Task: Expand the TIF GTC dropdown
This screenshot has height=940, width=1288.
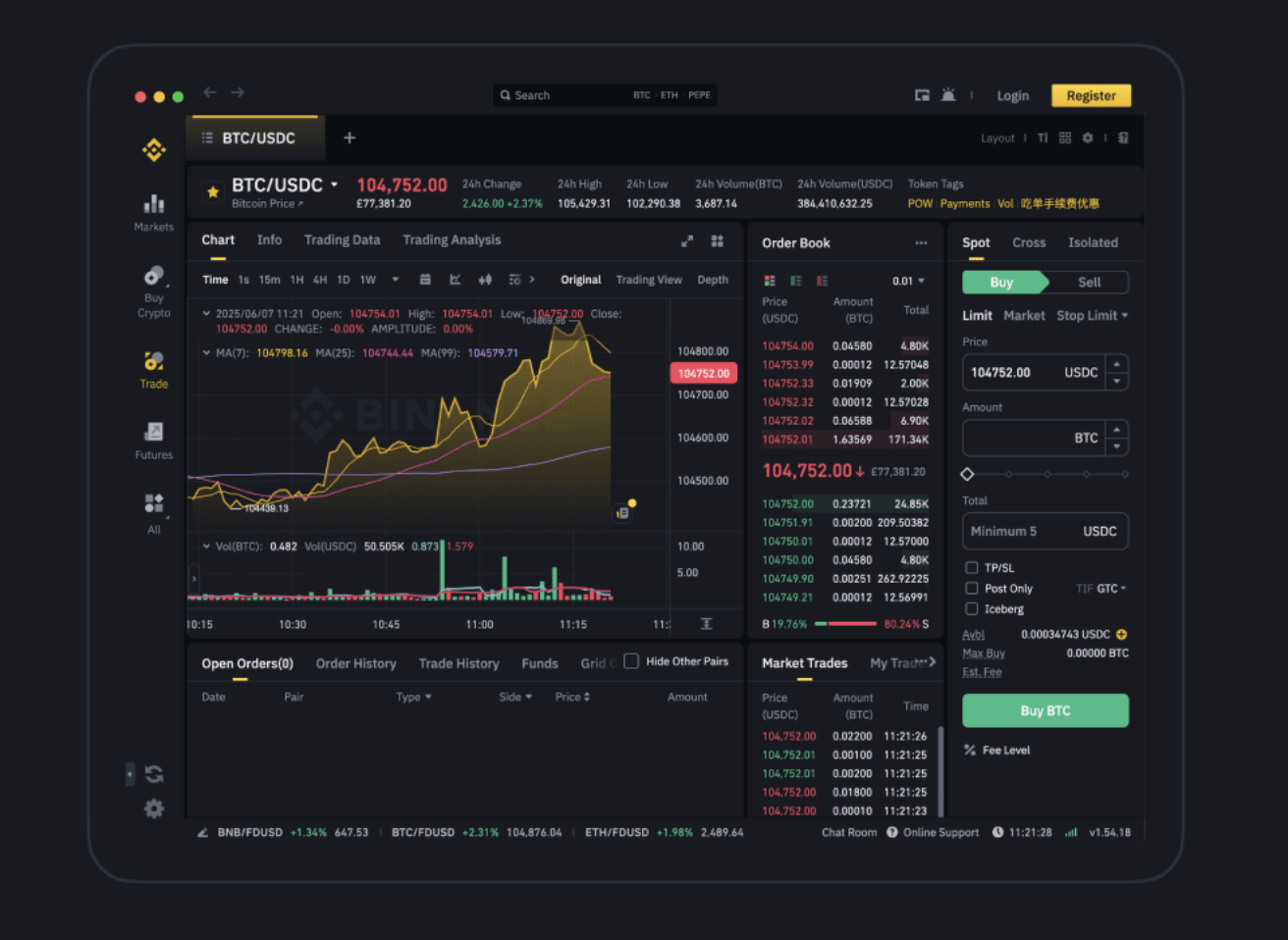Action: pos(1101,588)
